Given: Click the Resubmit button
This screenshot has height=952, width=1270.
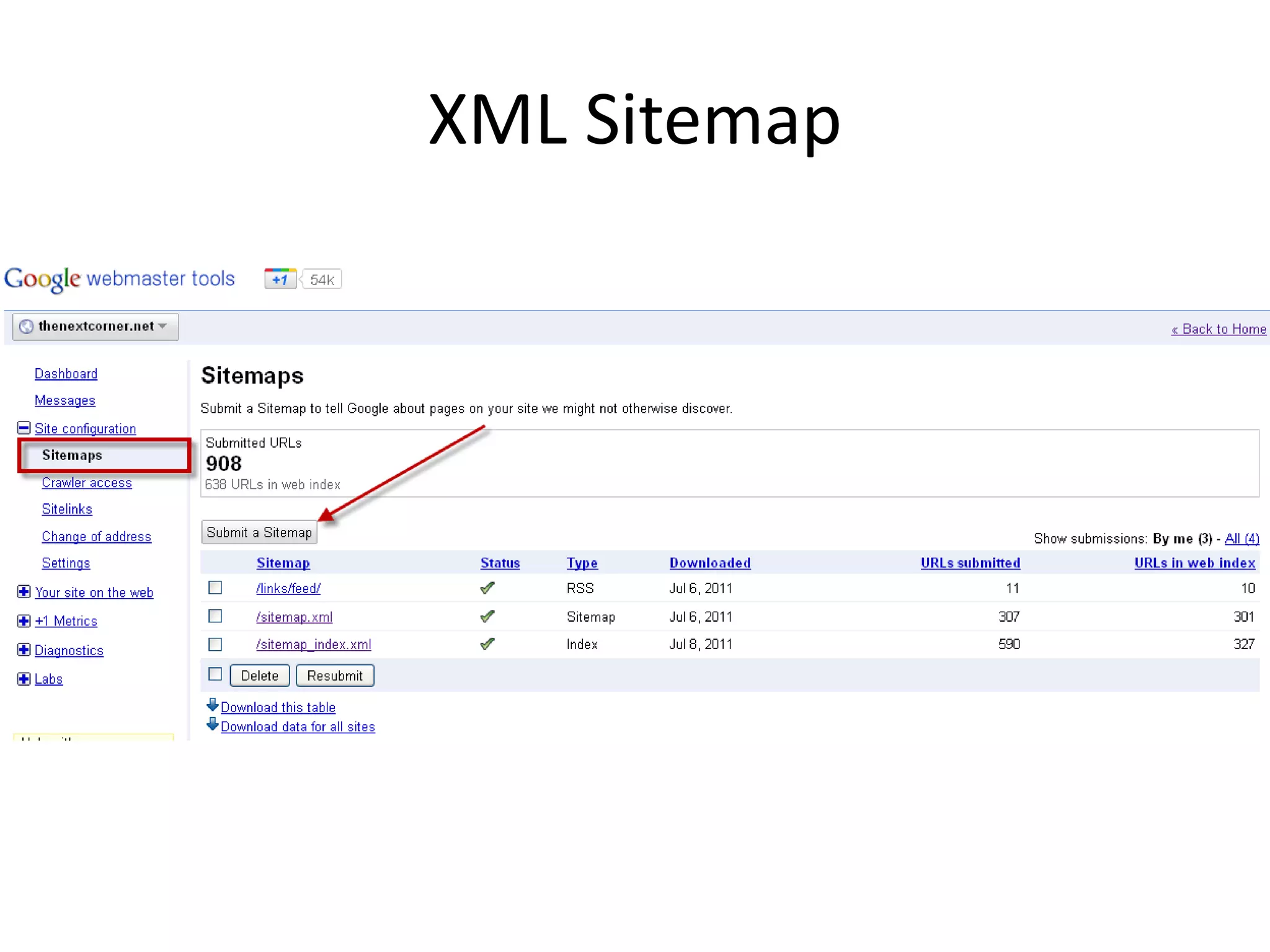Looking at the screenshot, I should tap(335, 676).
